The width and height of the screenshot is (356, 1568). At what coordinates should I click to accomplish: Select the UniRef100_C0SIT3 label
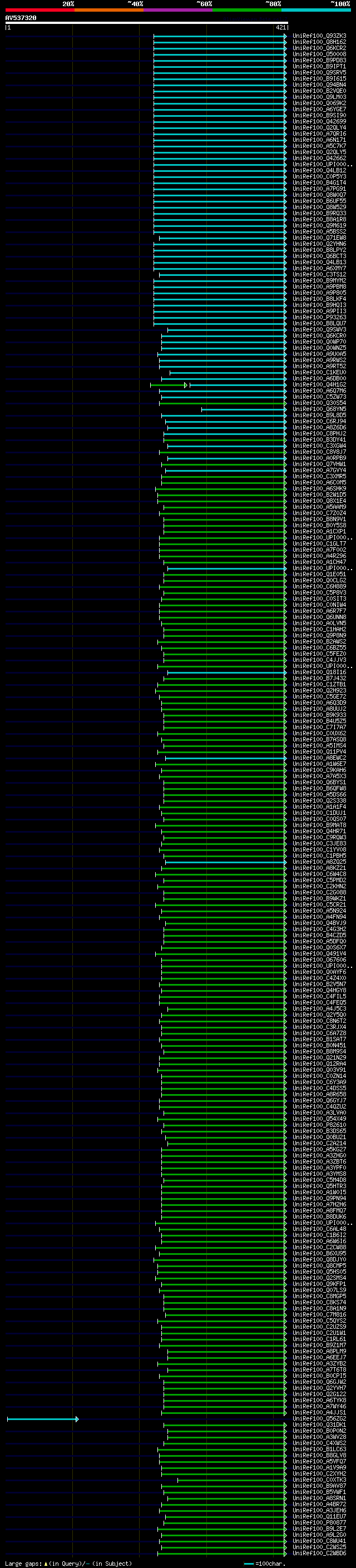click(319, 599)
